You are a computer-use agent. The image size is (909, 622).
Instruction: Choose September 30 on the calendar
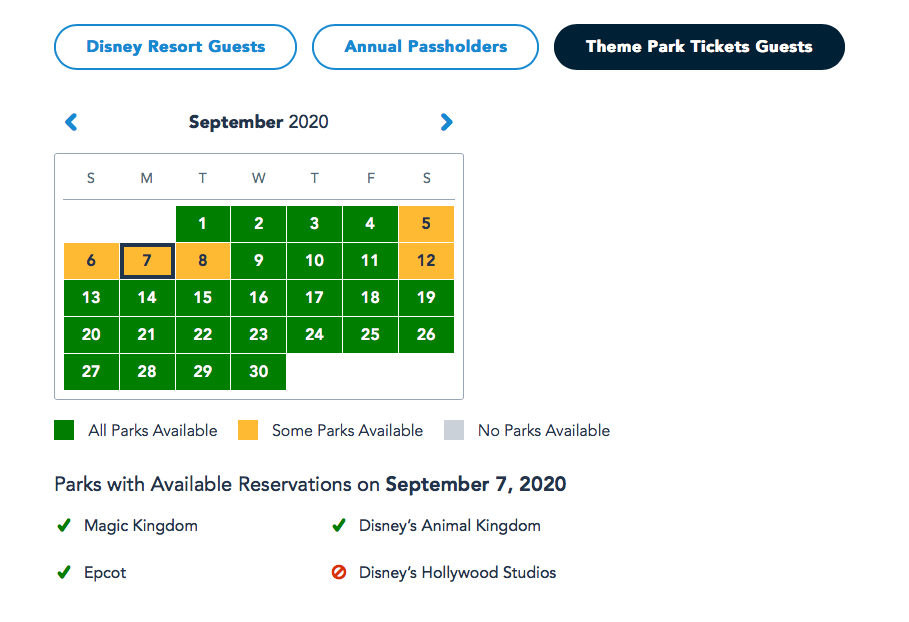[259, 371]
